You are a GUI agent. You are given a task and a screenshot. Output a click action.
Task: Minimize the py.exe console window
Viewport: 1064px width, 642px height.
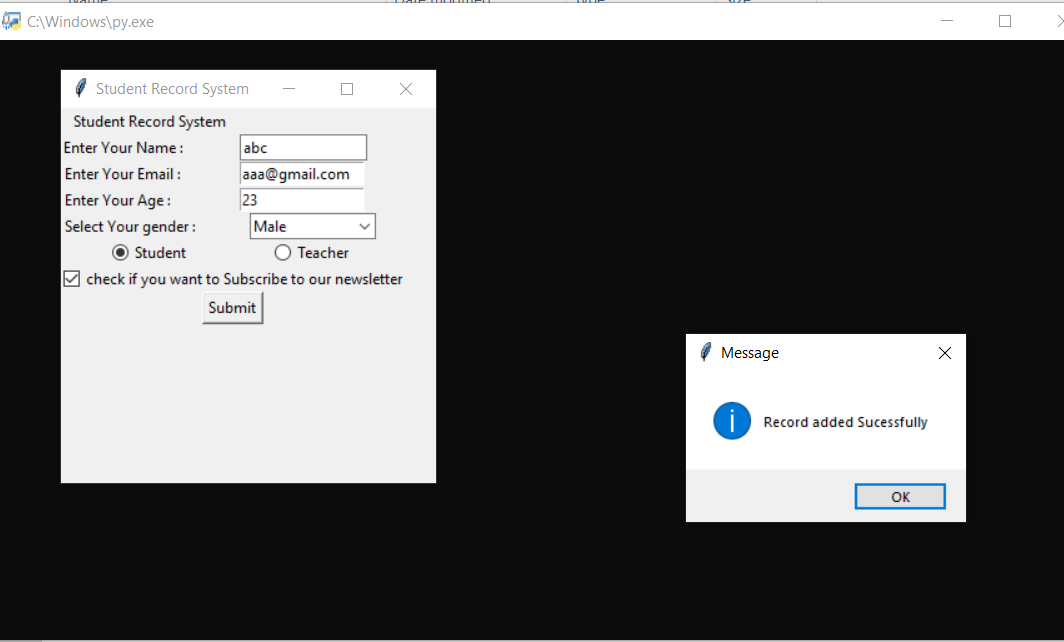[945, 20]
